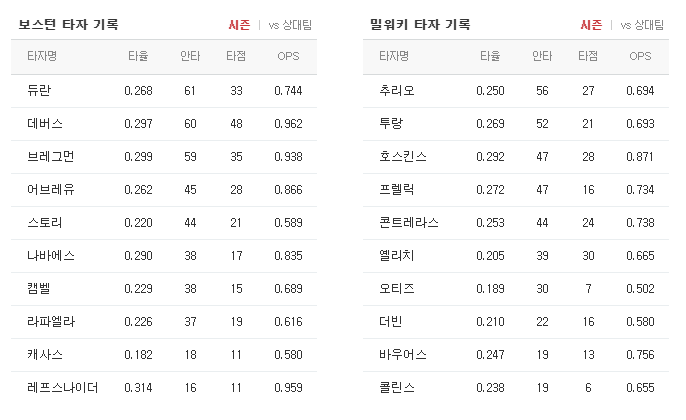
Task: Open player 데버스 row
Action: tap(164, 124)
